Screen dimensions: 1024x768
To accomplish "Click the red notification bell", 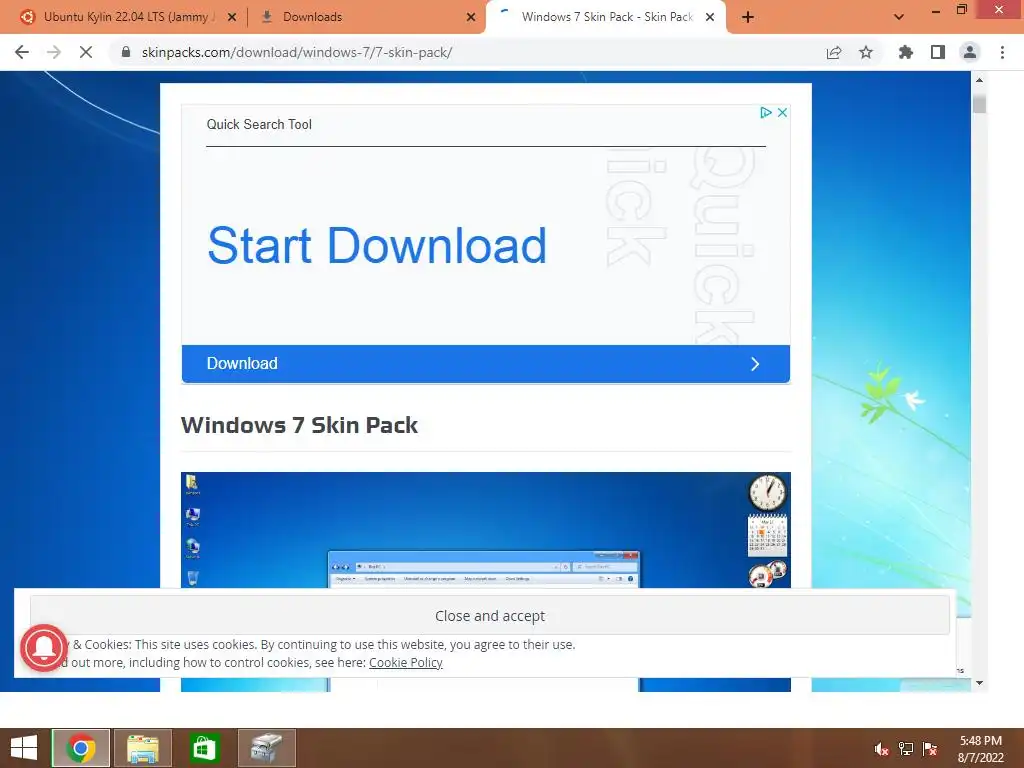I will pos(44,648).
